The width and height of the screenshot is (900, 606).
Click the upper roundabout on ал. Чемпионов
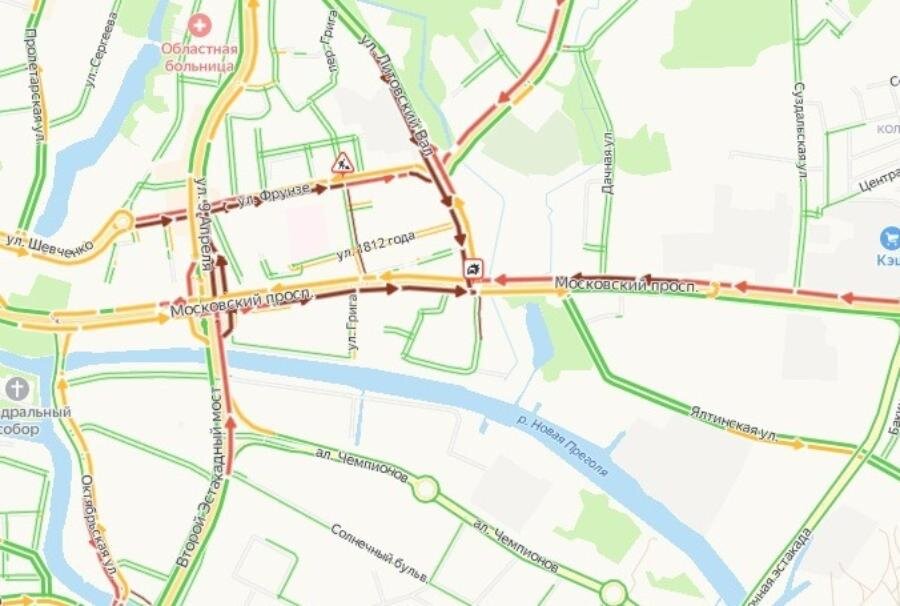426,490
